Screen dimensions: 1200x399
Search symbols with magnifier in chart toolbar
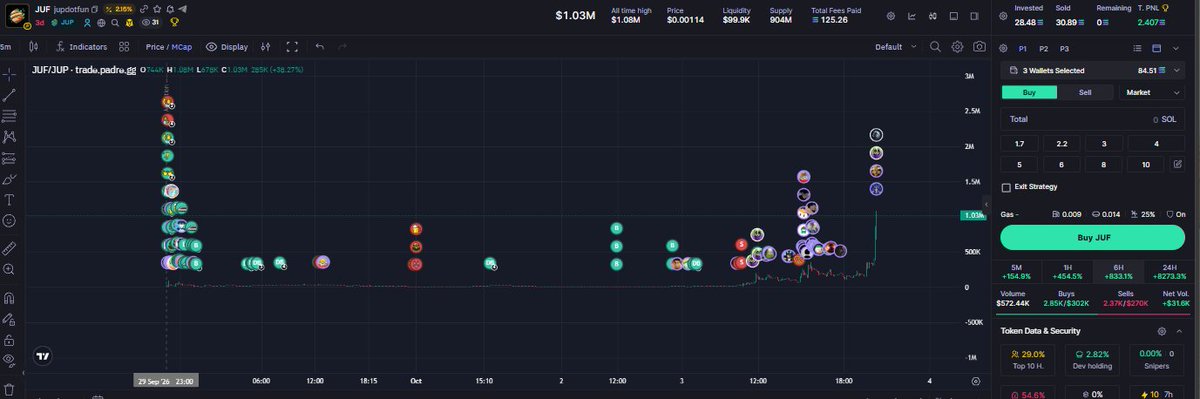coord(936,46)
